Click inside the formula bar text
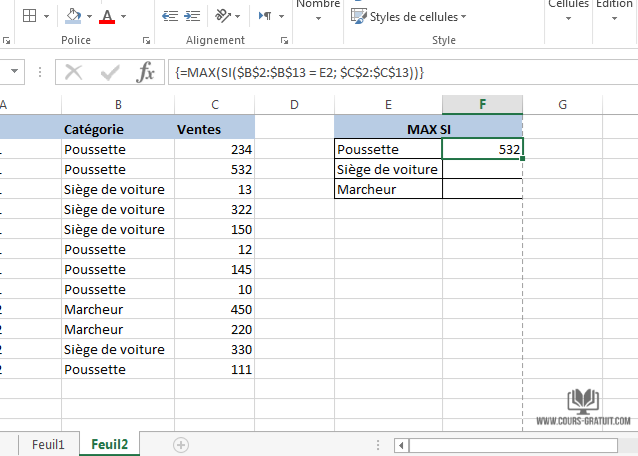638x456 pixels. click(400, 72)
